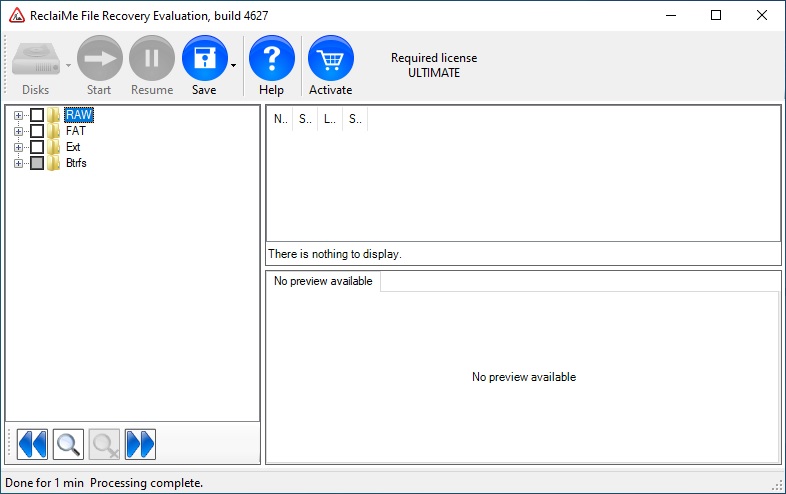
Task: Click the next double-right-arrow button
Action: point(140,444)
